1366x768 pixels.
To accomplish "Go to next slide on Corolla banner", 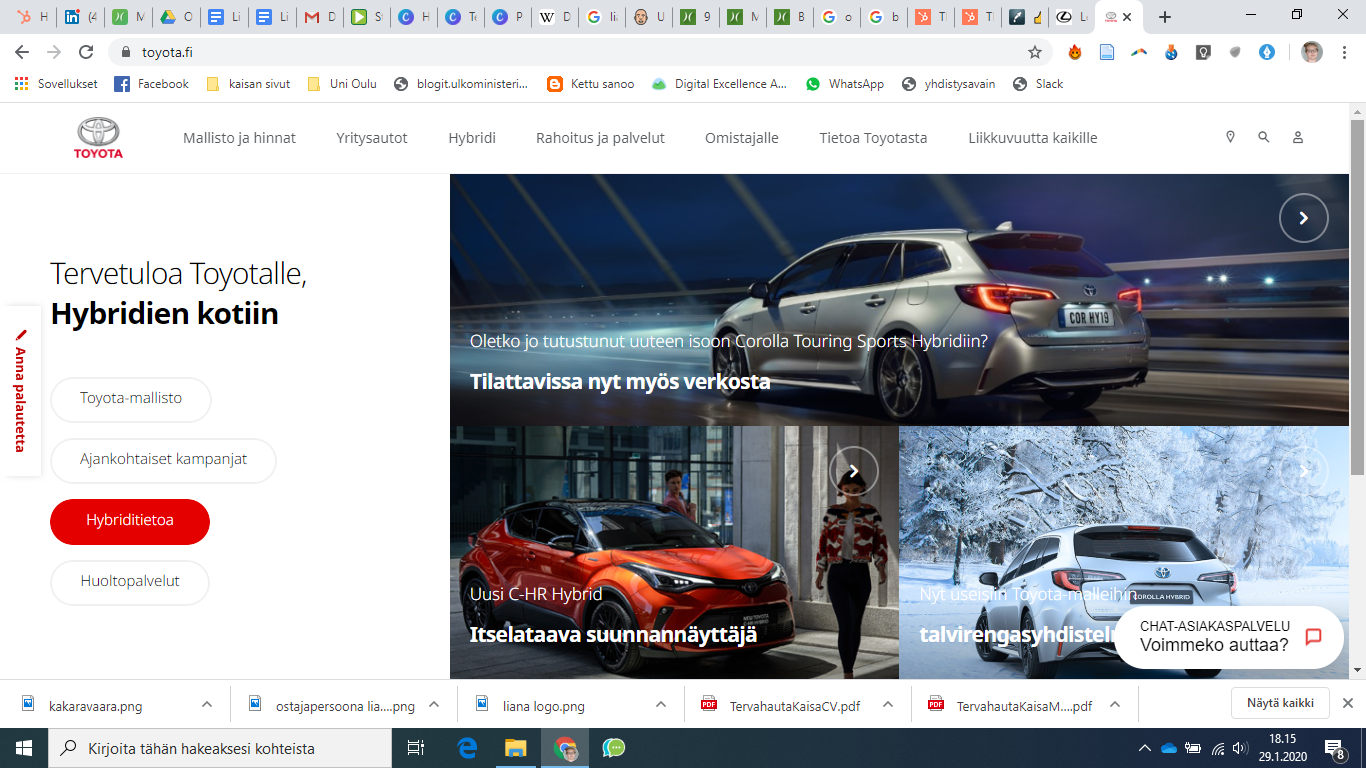I will (1304, 218).
